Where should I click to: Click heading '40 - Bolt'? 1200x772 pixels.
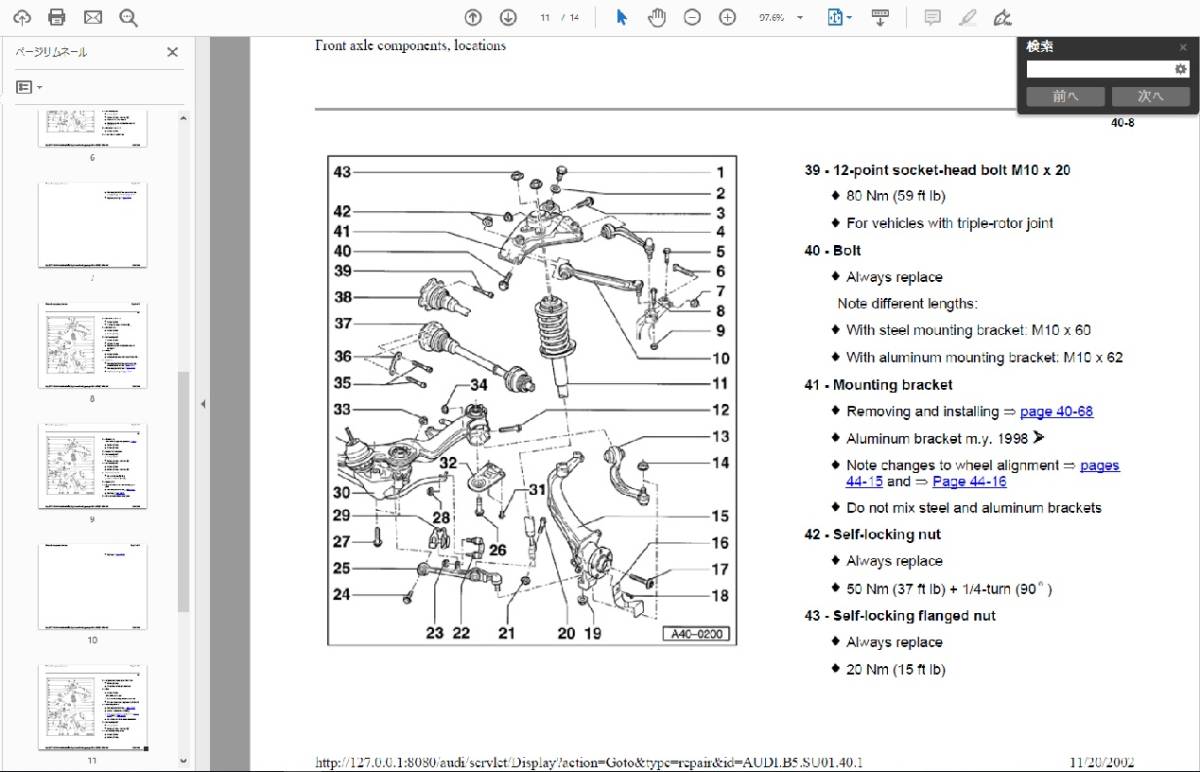coord(832,251)
